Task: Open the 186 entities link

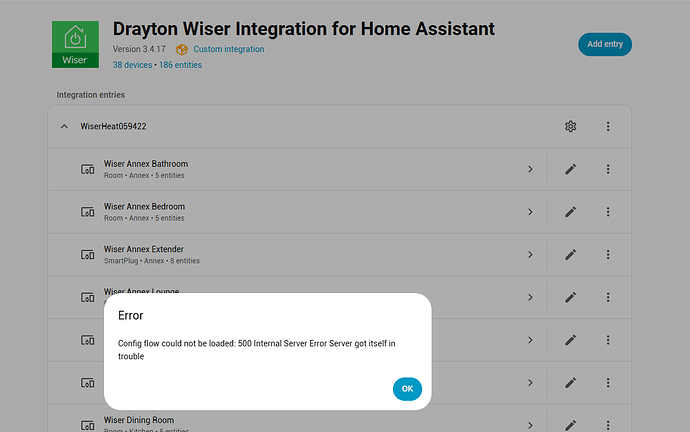Action: (x=180, y=65)
